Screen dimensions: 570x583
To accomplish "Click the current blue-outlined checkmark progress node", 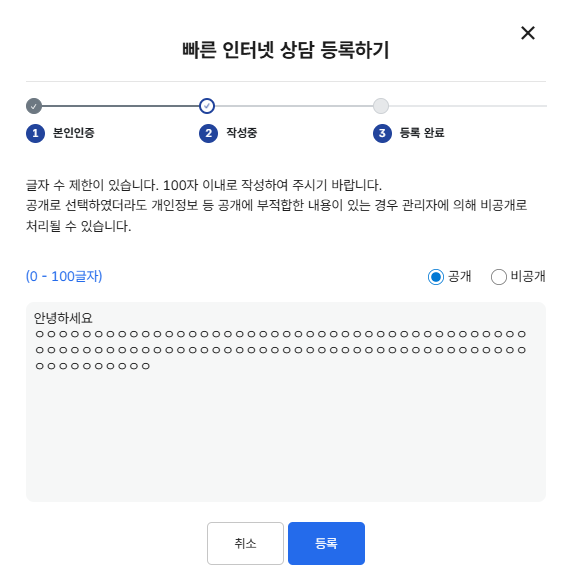I will tap(207, 106).
